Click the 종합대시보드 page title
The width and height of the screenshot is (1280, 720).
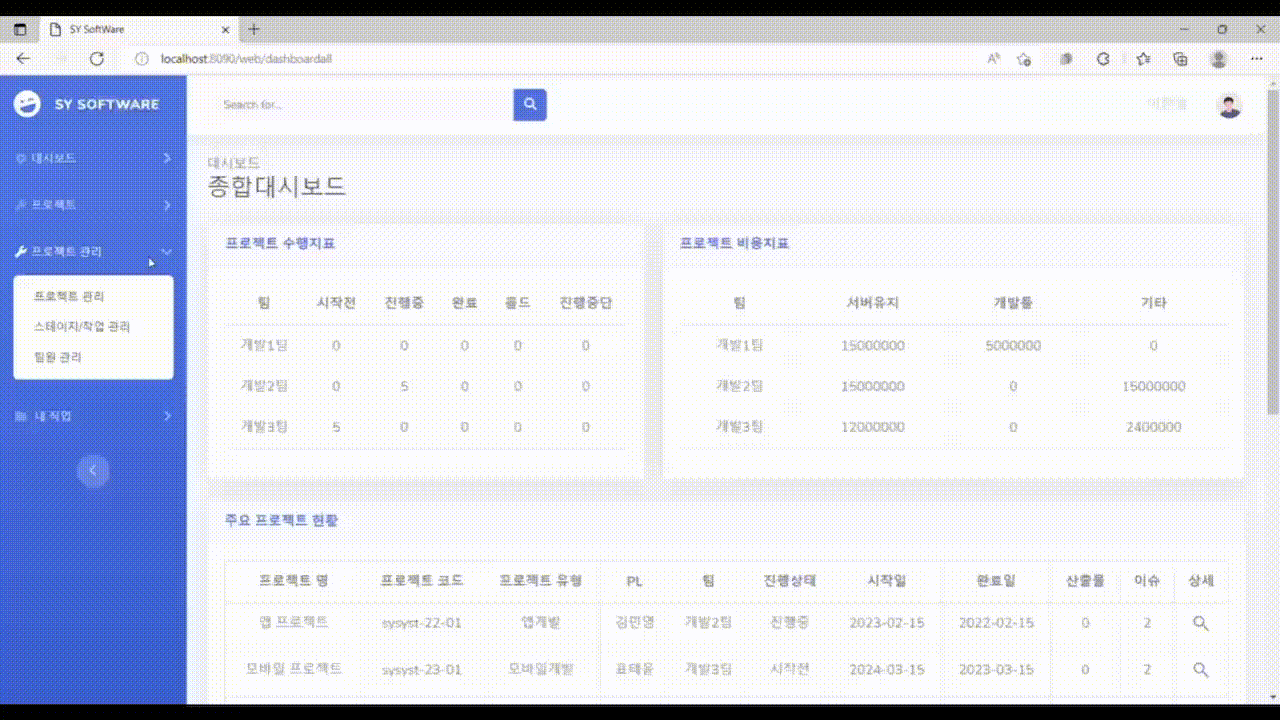(x=277, y=186)
